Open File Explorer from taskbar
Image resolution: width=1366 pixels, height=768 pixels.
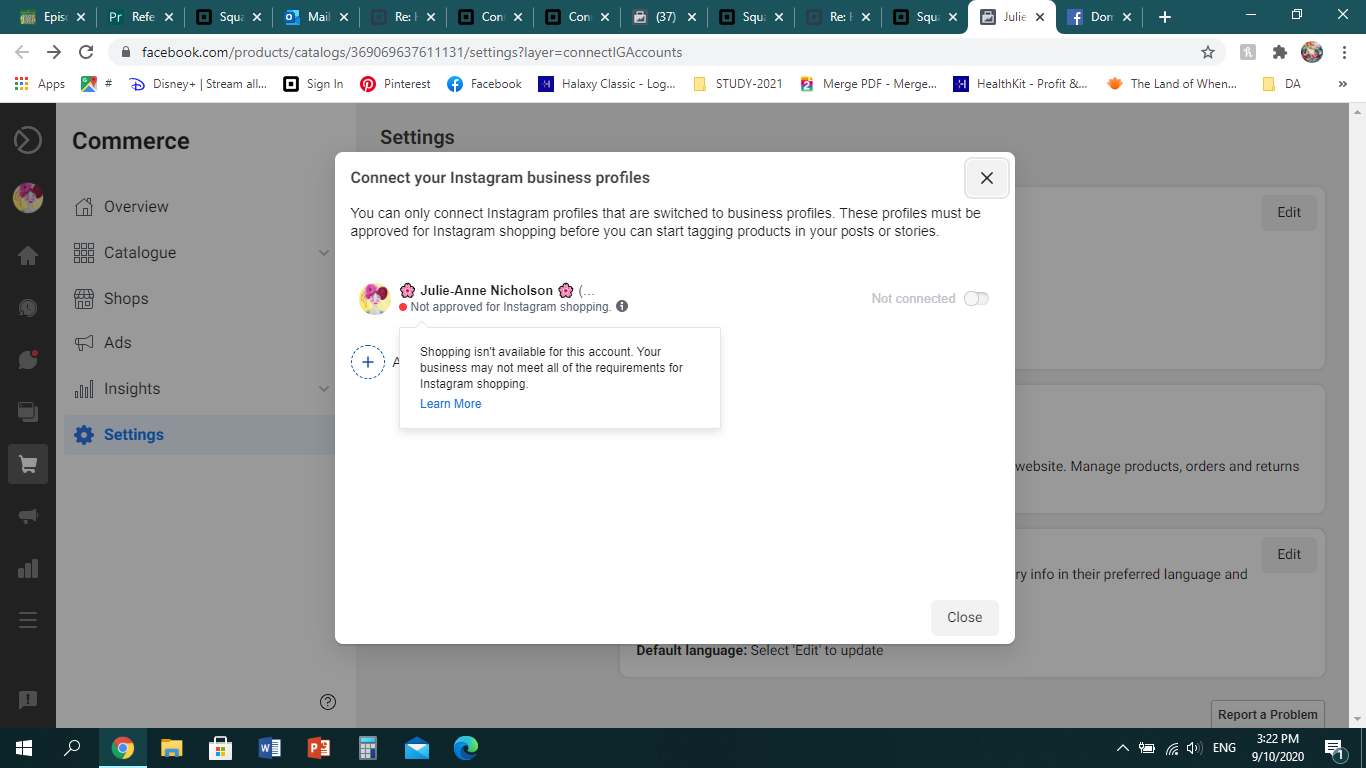click(172, 748)
